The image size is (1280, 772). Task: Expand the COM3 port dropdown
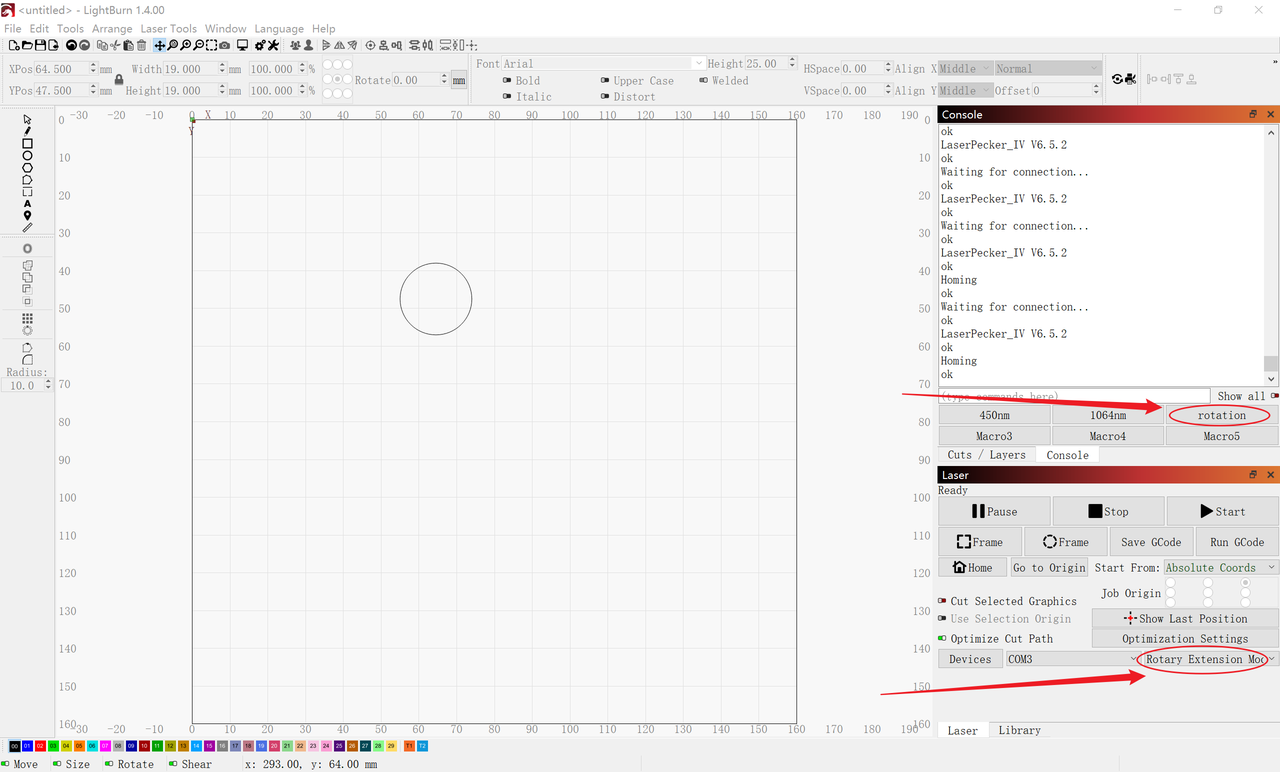(x=1073, y=660)
